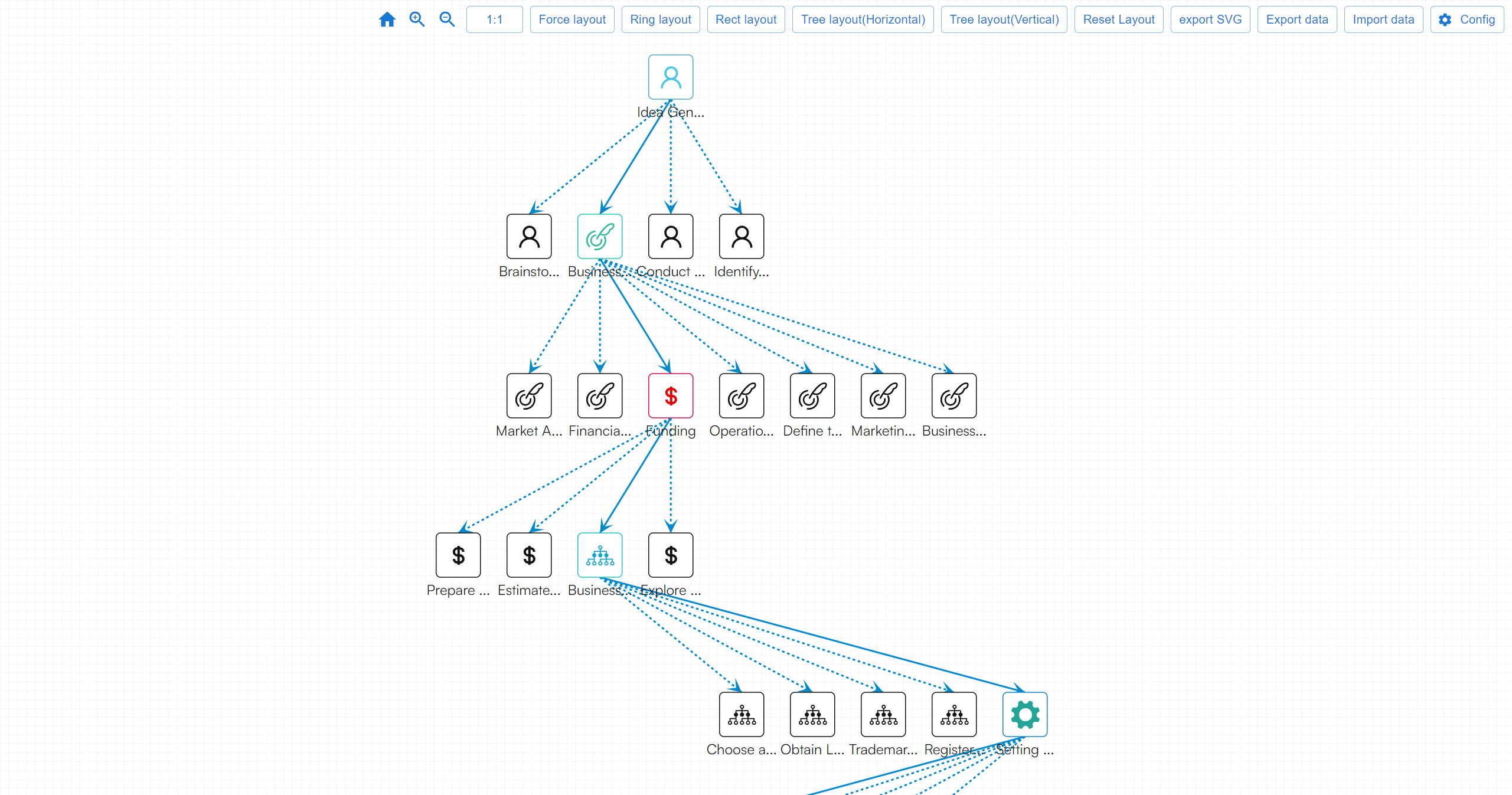This screenshot has height=795, width=1512.
Task: Switch to Ring layout
Action: pyautogui.click(x=660, y=19)
